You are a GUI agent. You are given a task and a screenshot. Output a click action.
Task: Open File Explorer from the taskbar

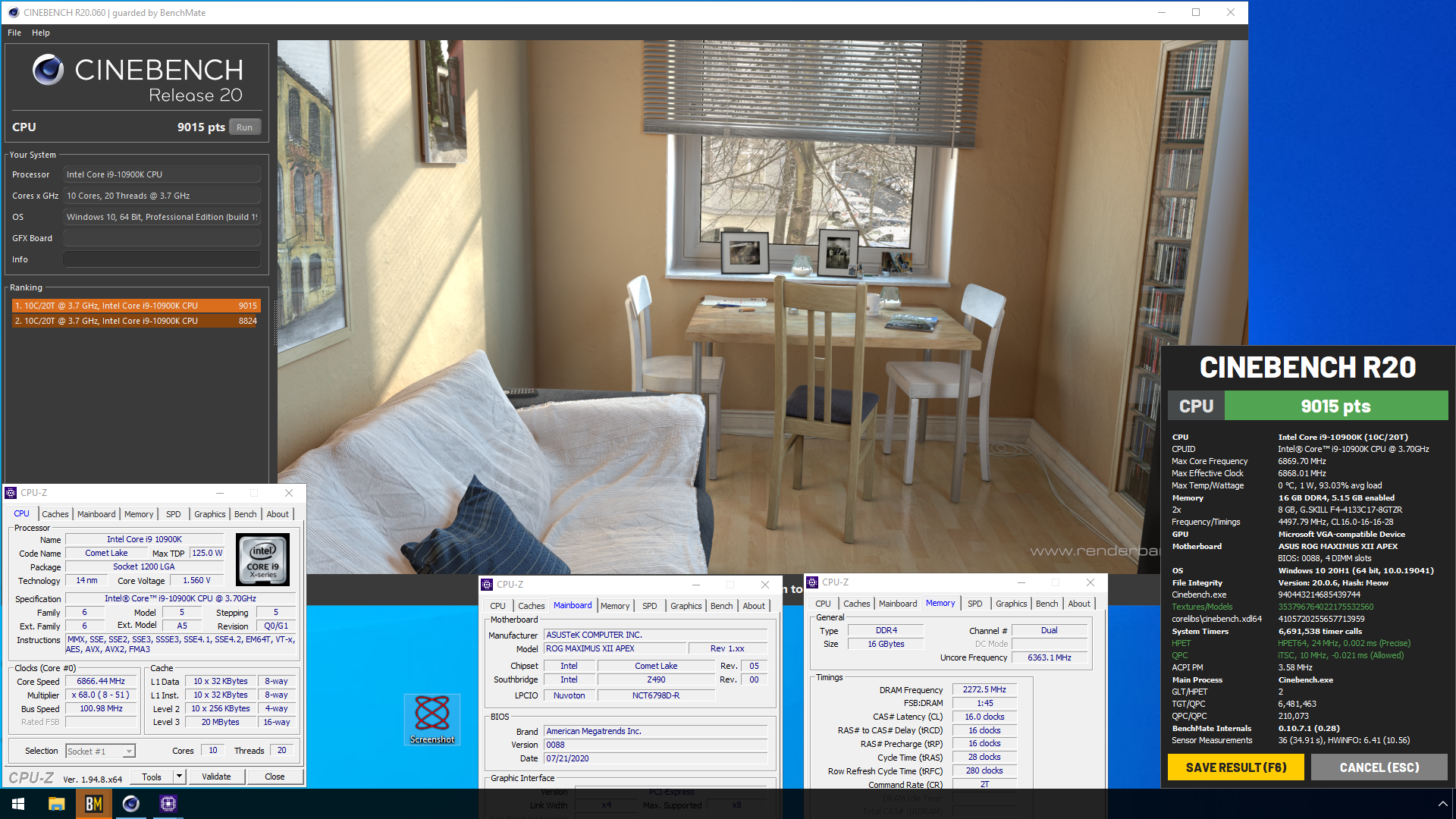pos(56,804)
